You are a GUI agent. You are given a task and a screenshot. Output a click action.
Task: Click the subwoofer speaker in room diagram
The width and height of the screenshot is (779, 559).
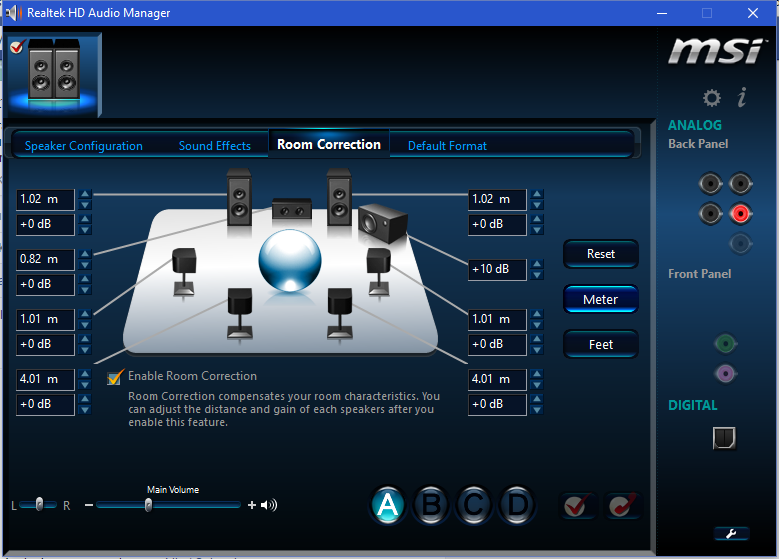click(x=381, y=221)
